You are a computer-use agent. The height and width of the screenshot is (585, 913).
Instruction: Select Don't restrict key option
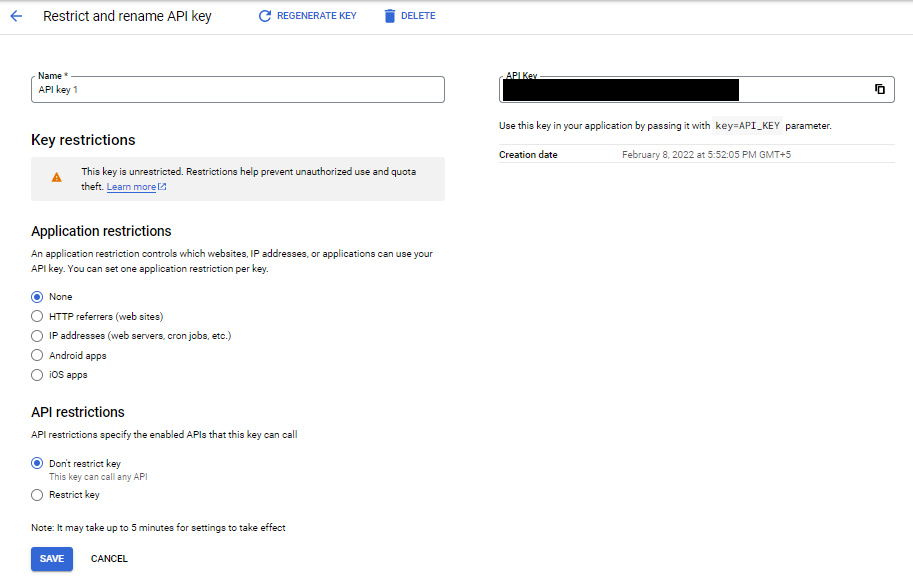coord(37,463)
